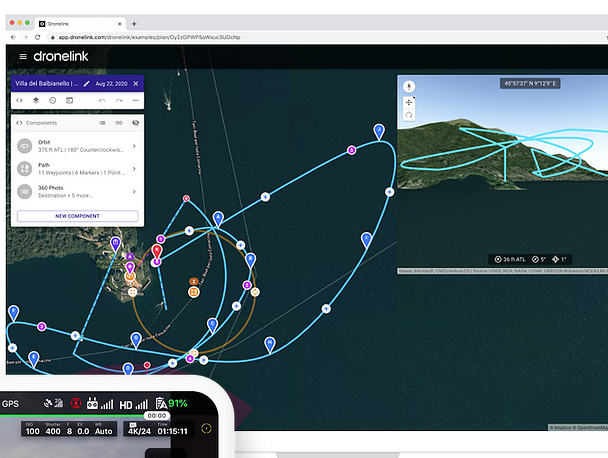The height and width of the screenshot is (458, 608).
Task: Select the rotate control in 3D preview
Action: (409, 115)
